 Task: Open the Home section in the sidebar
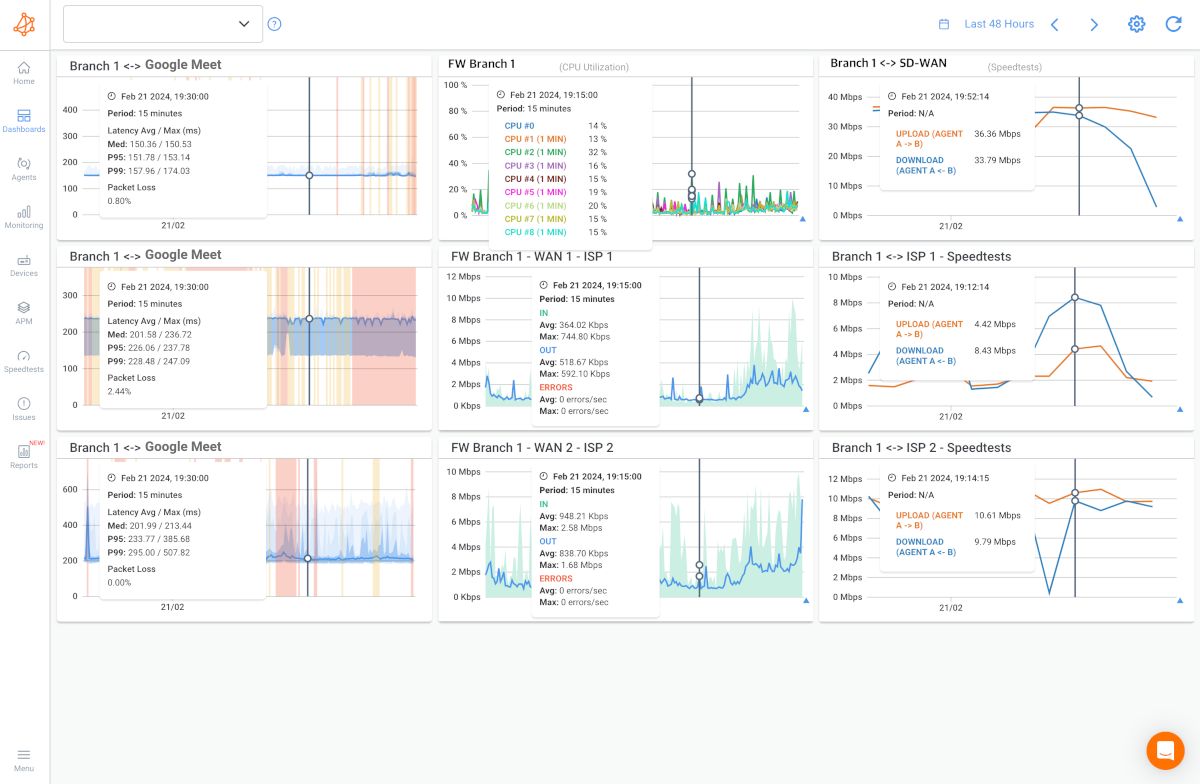(x=24, y=72)
